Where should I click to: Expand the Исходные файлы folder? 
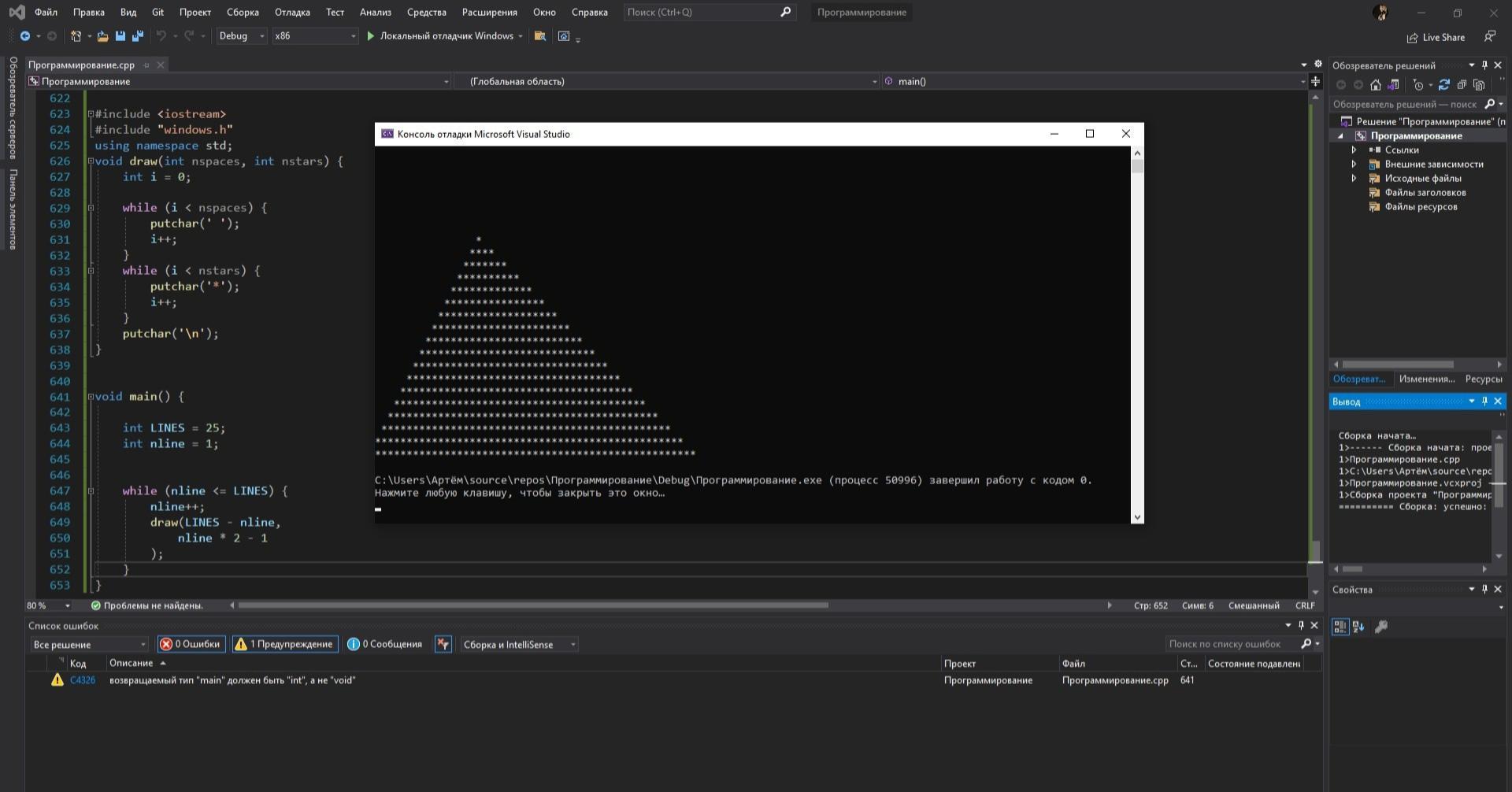point(1354,179)
